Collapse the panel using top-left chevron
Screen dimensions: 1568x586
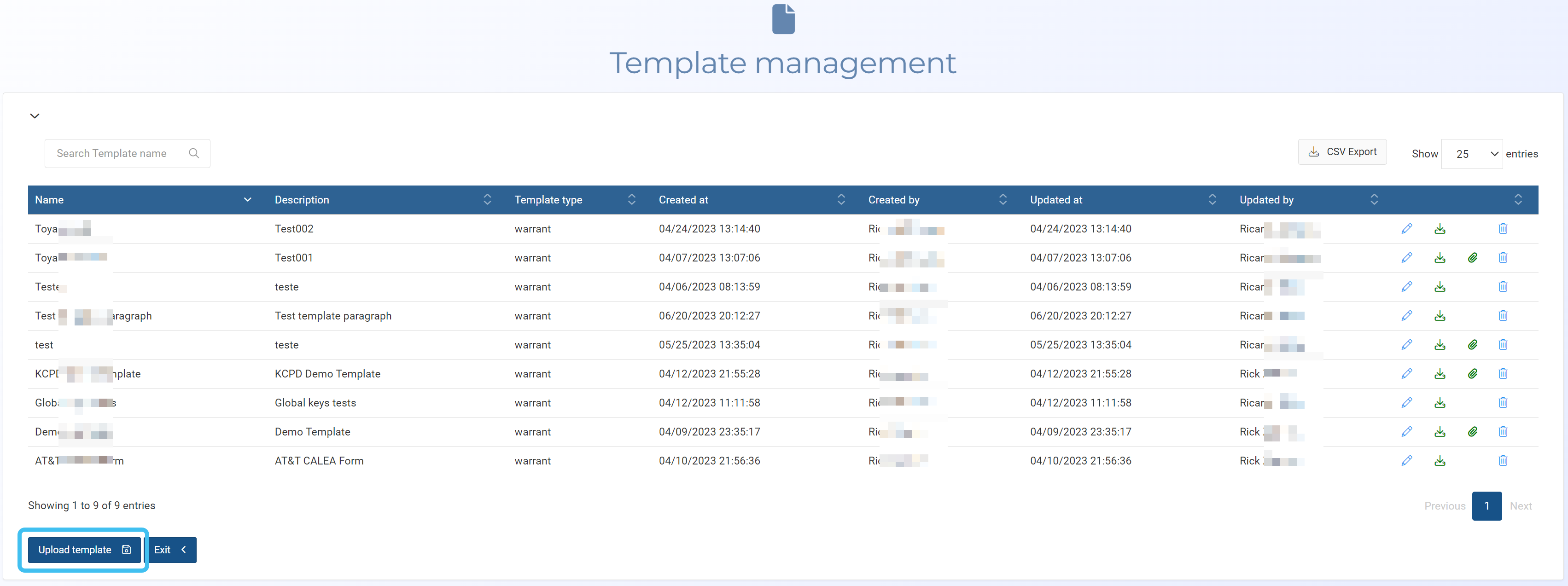tap(35, 116)
